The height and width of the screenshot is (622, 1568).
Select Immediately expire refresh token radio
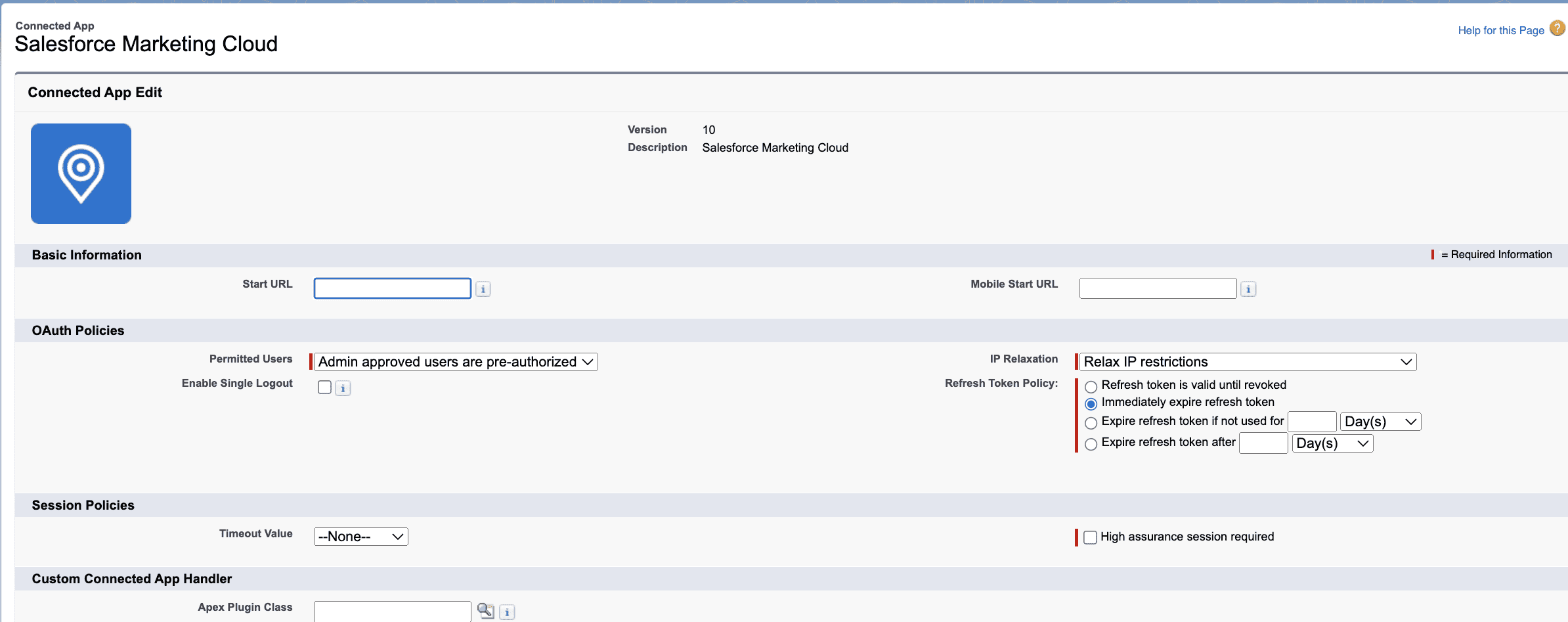1091,403
